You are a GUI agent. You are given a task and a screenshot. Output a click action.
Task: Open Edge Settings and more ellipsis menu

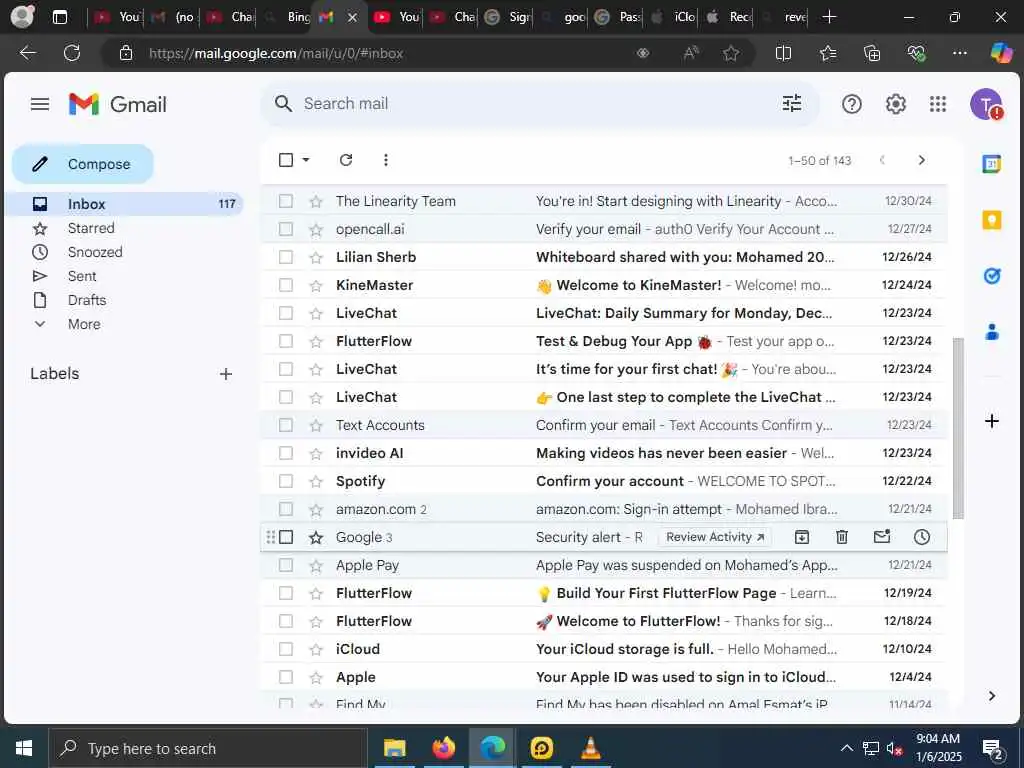[959, 54]
